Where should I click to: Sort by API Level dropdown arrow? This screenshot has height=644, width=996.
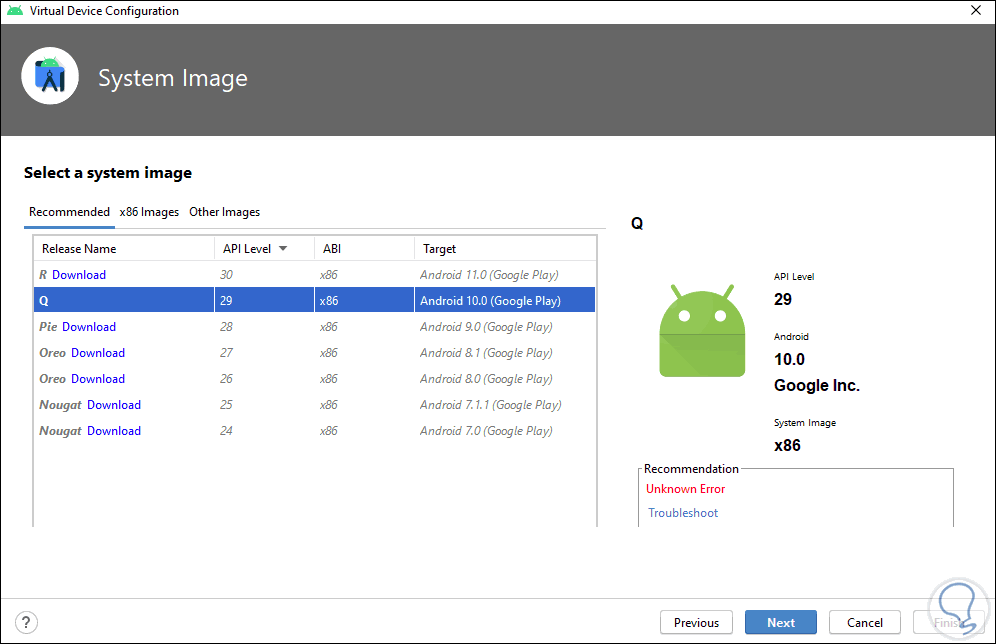pyautogui.click(x=283, y=249)
